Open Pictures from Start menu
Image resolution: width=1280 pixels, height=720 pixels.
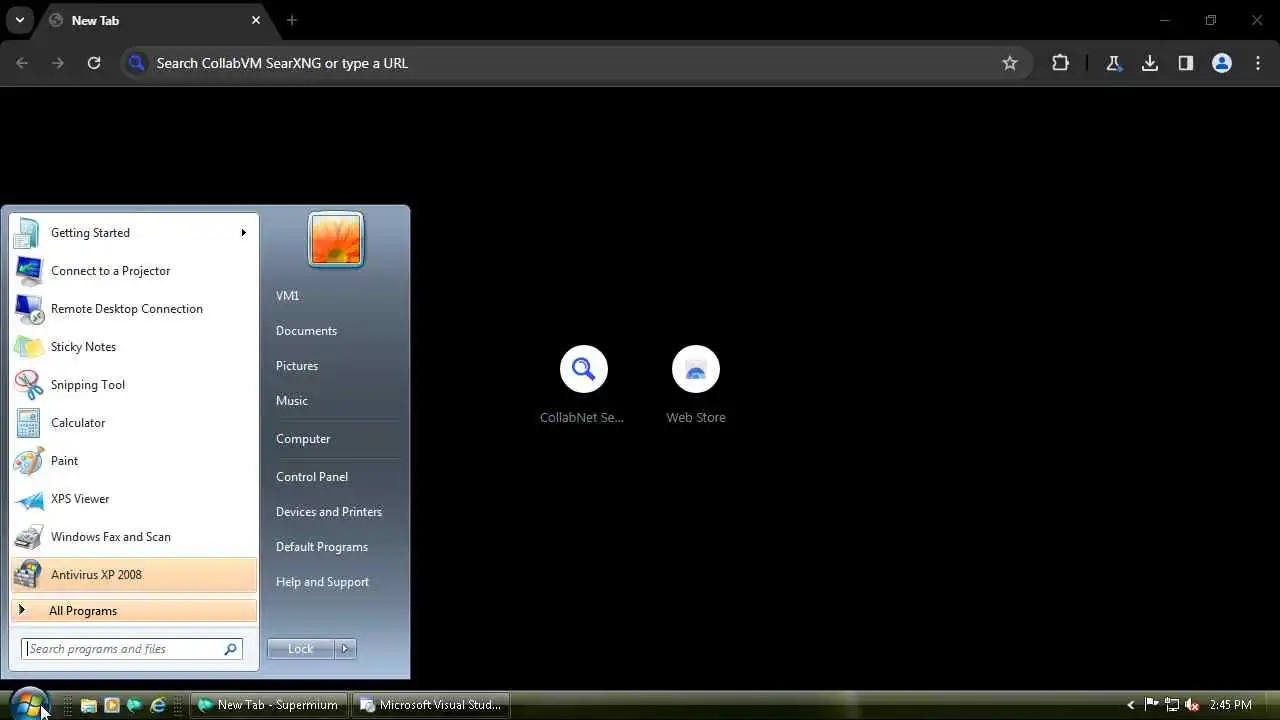pyautogui.click(x=297, y=366)
